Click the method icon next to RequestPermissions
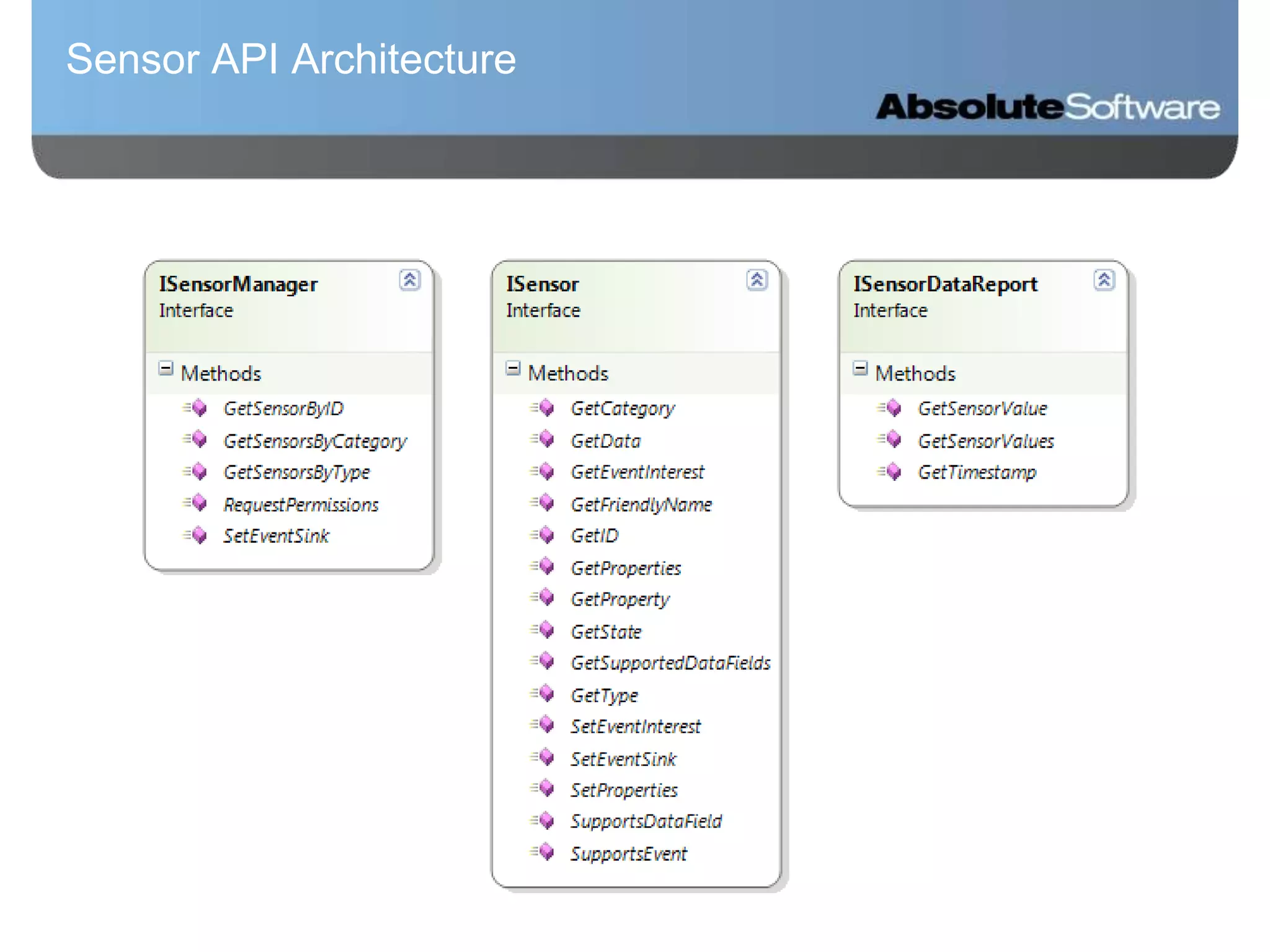The width and height of the screenshot is (1270, 952). pyautogui.click(x=197, y=503)
